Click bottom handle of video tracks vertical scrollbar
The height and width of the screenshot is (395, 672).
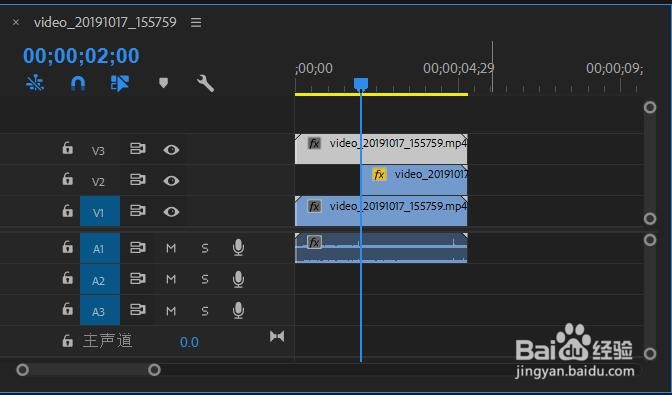[650, 218]
